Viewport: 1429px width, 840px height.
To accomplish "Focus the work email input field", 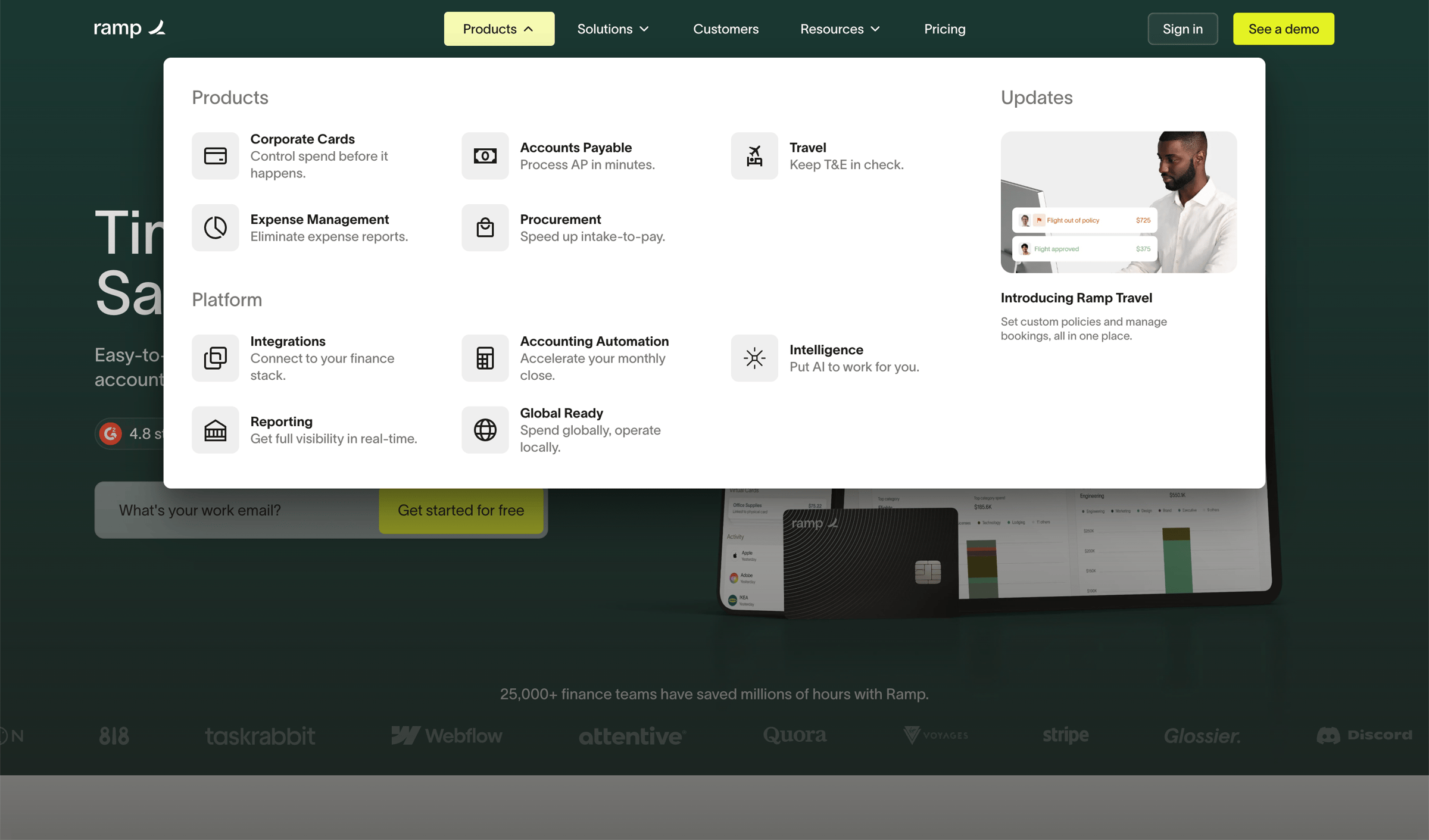I will tap(238, 510).
